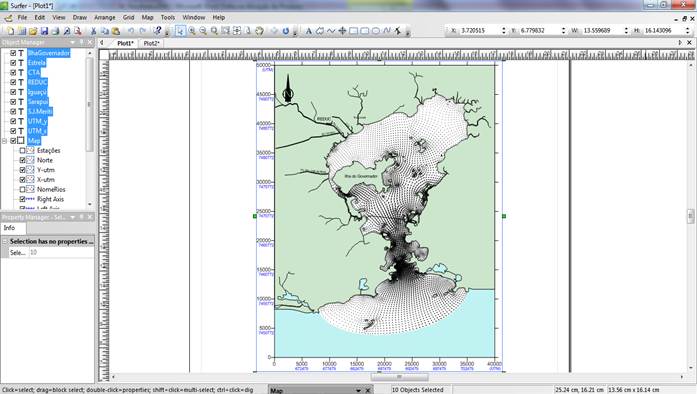Uncheck the Y-utm layer checkbox
Image resolution: width=697 pixels, height=394 pixels.
pos(22,170)
